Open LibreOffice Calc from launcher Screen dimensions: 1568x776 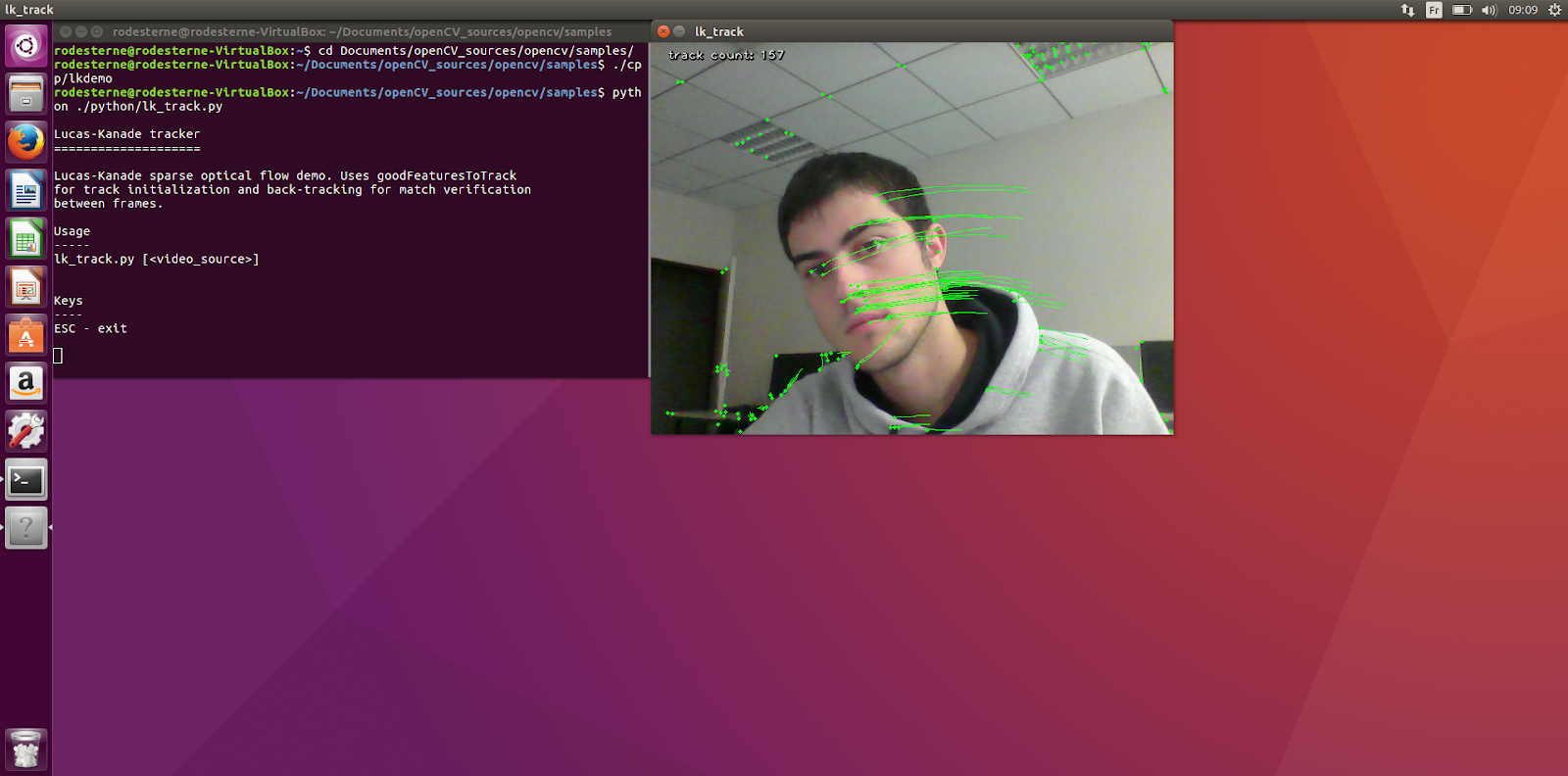click(x=26, y=238)
